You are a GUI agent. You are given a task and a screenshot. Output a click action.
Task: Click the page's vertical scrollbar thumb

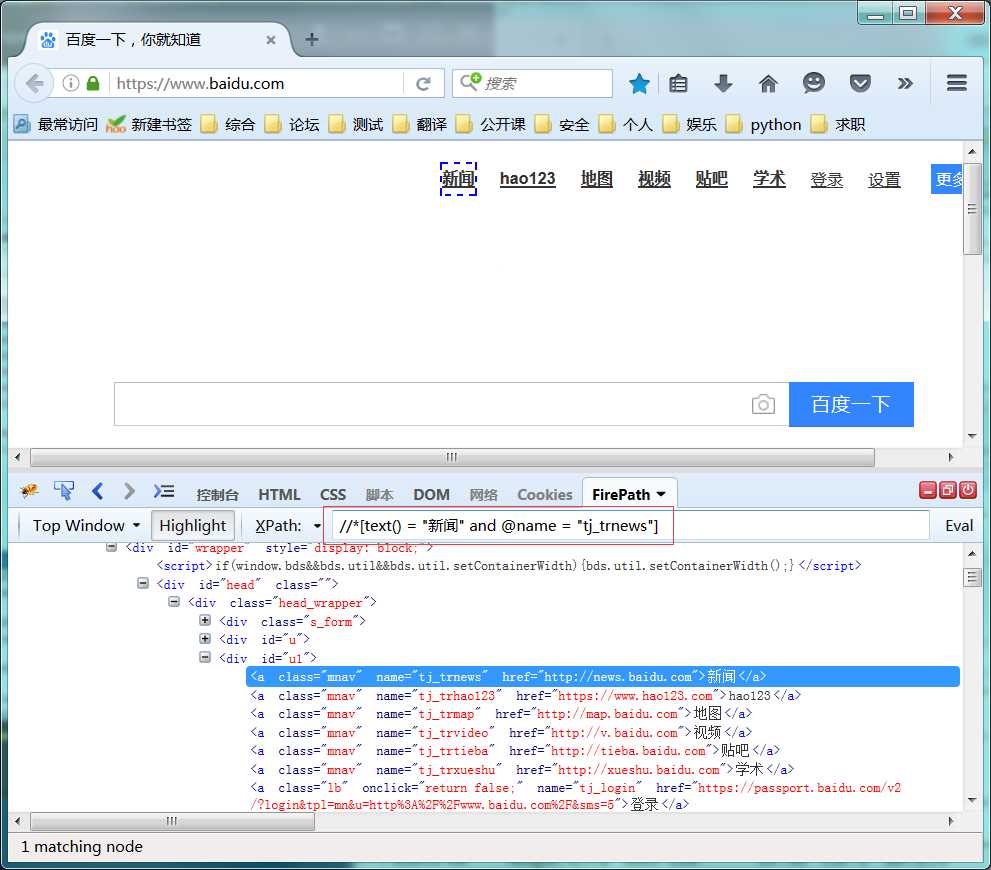coord(972,209)
